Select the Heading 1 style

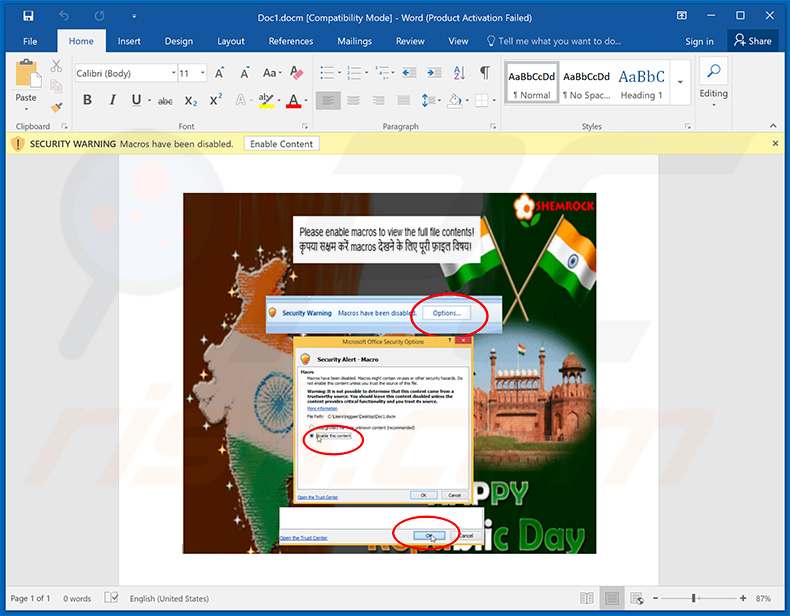click(641, 84)
